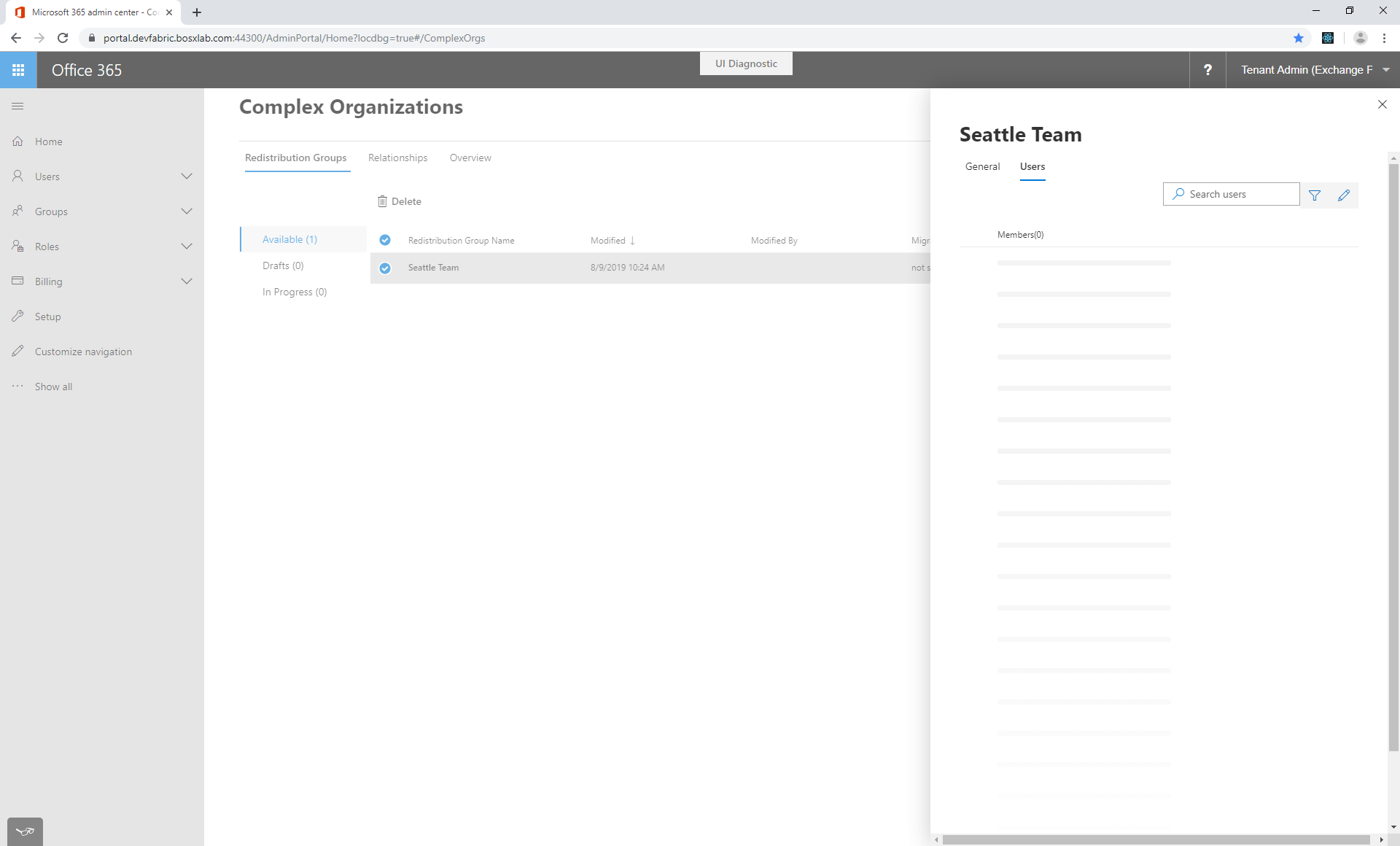This screenshot has height=846, width=1400.
Task: Click the Search users input field
Action: (x=1232, y=194)
